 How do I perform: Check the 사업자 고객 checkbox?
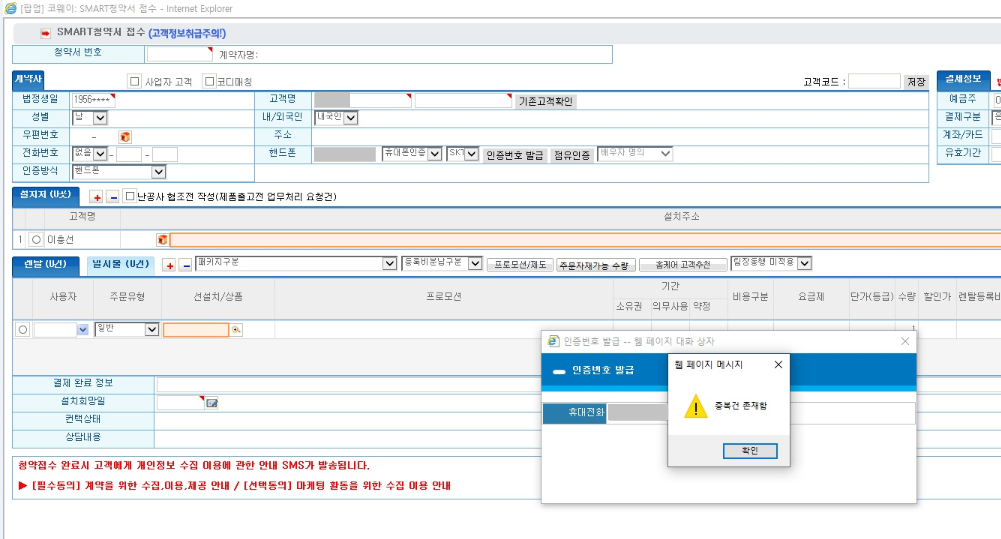tap(134, 81)
